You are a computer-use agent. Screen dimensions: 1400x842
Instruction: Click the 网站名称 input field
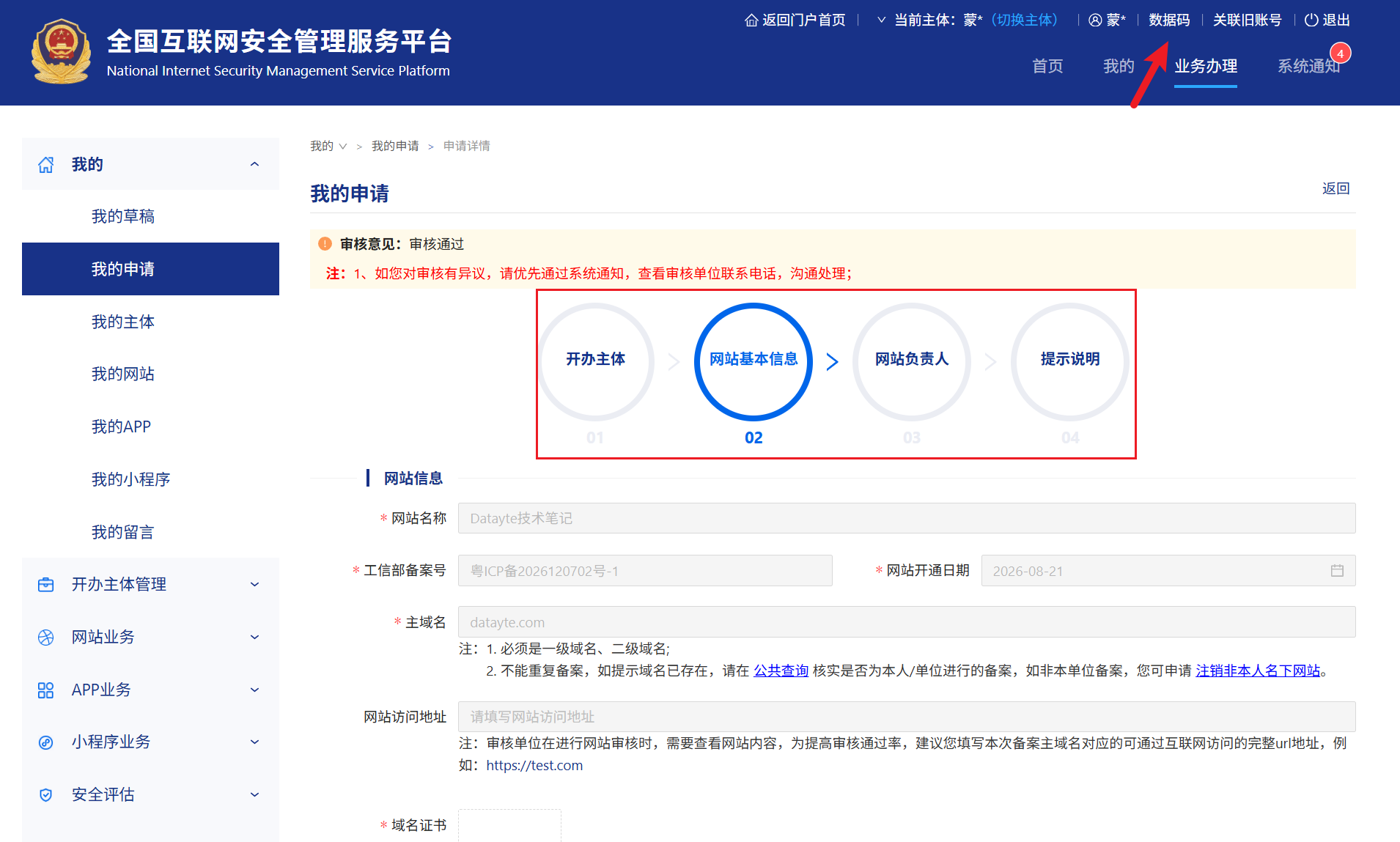point(907,518)
